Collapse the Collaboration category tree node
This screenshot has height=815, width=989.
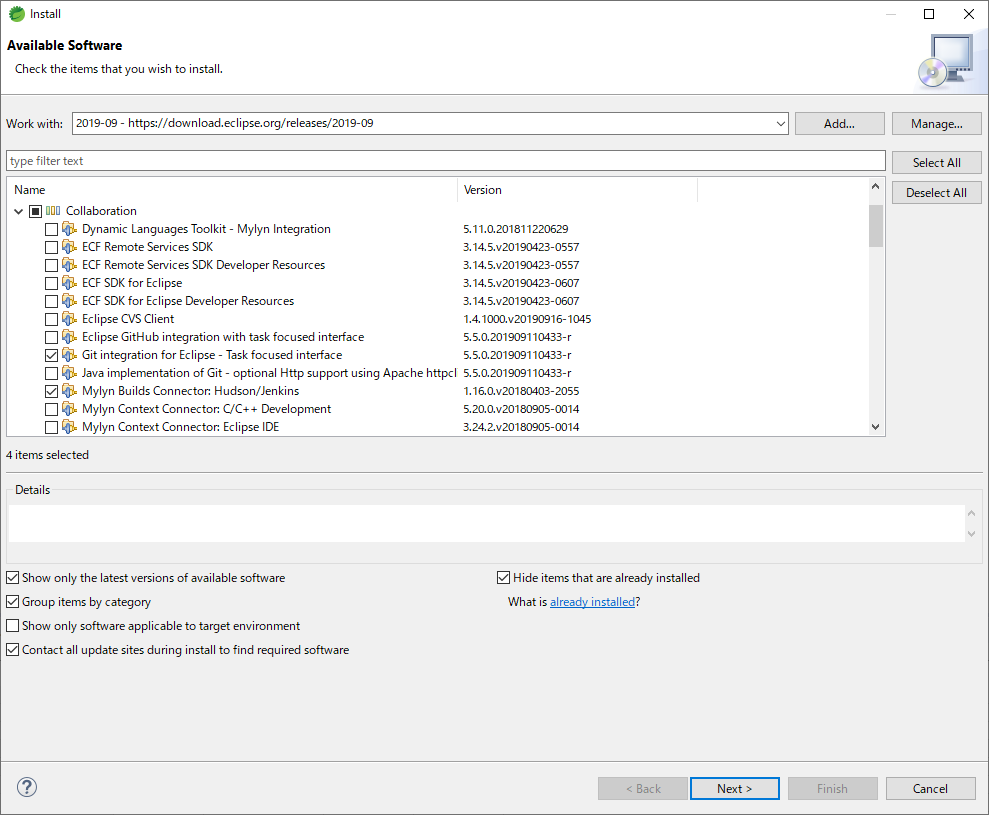[x=19, y=211]
